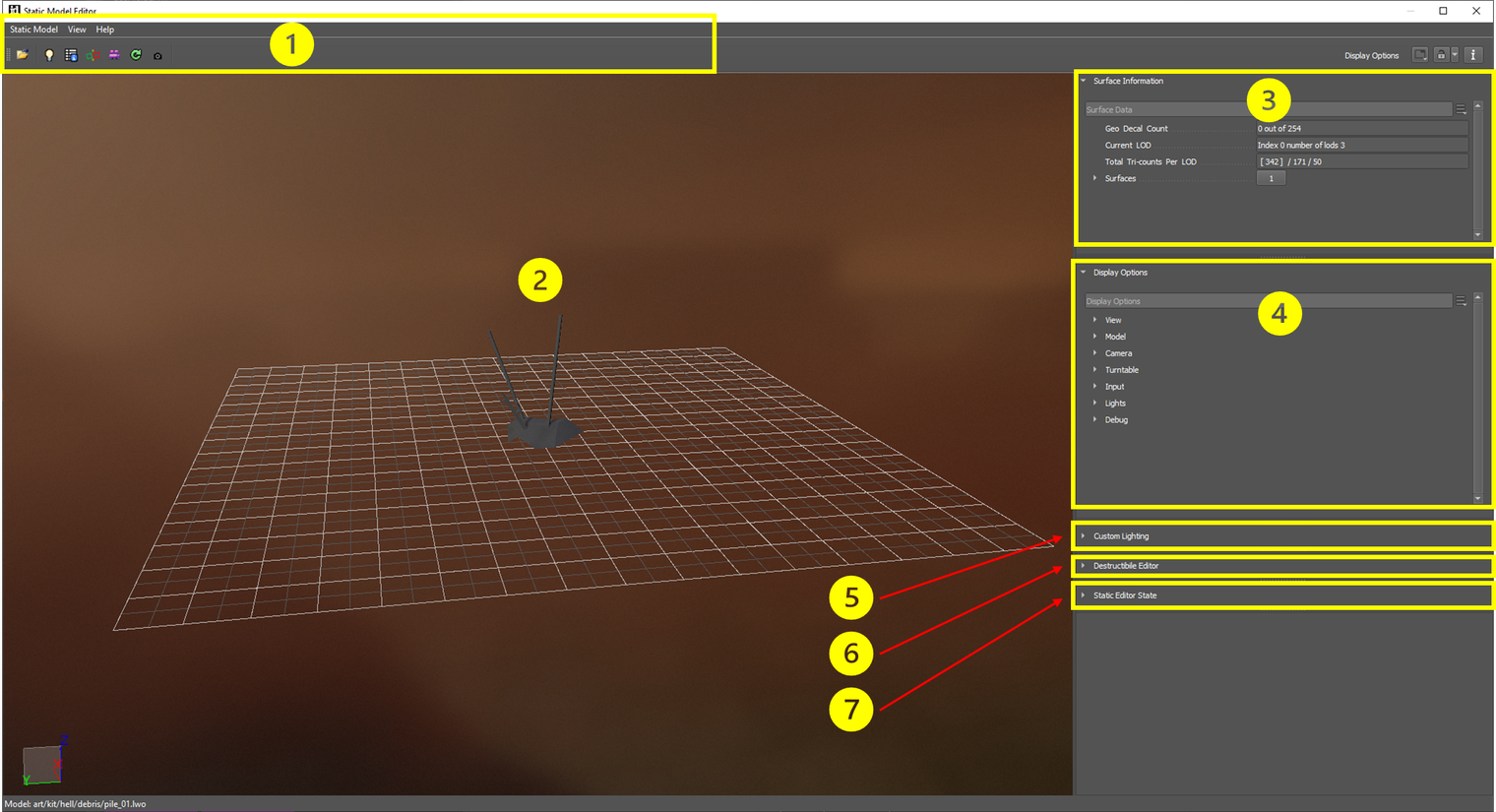Expand the Destructible Editor section

point(1084,566)
